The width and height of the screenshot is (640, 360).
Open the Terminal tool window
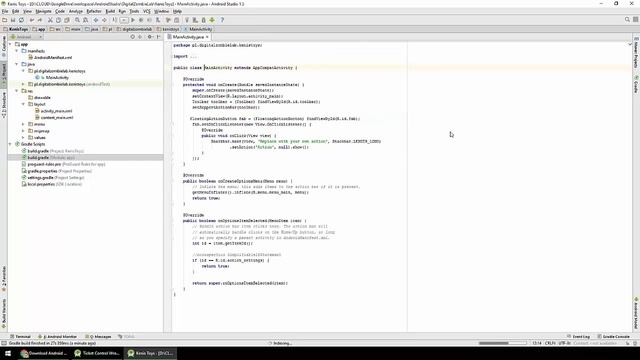(20, 336)
